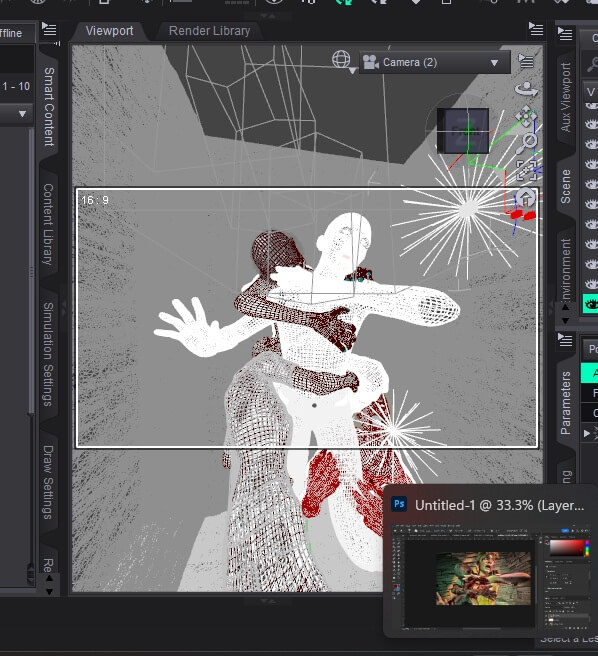This screenshot has height=661, width=598.
Task: Collapse left pane using the side handle
Action: (64, 309)
